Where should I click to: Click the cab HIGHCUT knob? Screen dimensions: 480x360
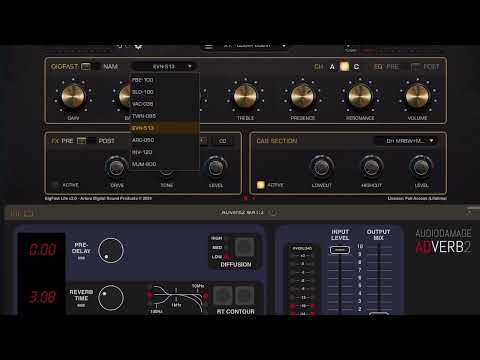pos(371,166)
